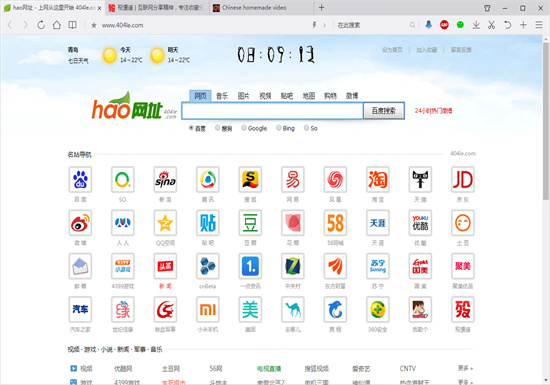Open the Weibo eye icon
Screen dimensions: 550x385
pos(80,223)
